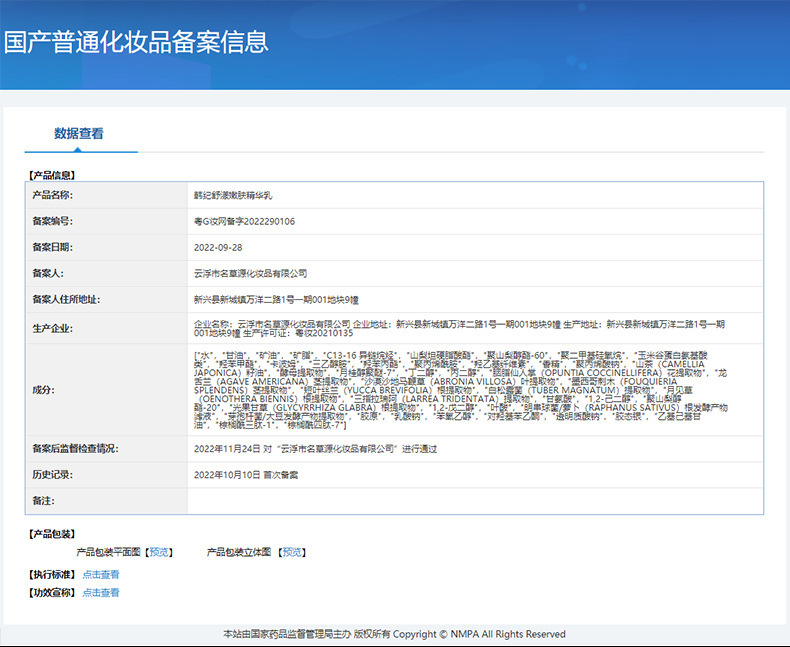The image size is (790, 647).
Task: Click the registrant company name value
Action: click(x=250, y=273)
